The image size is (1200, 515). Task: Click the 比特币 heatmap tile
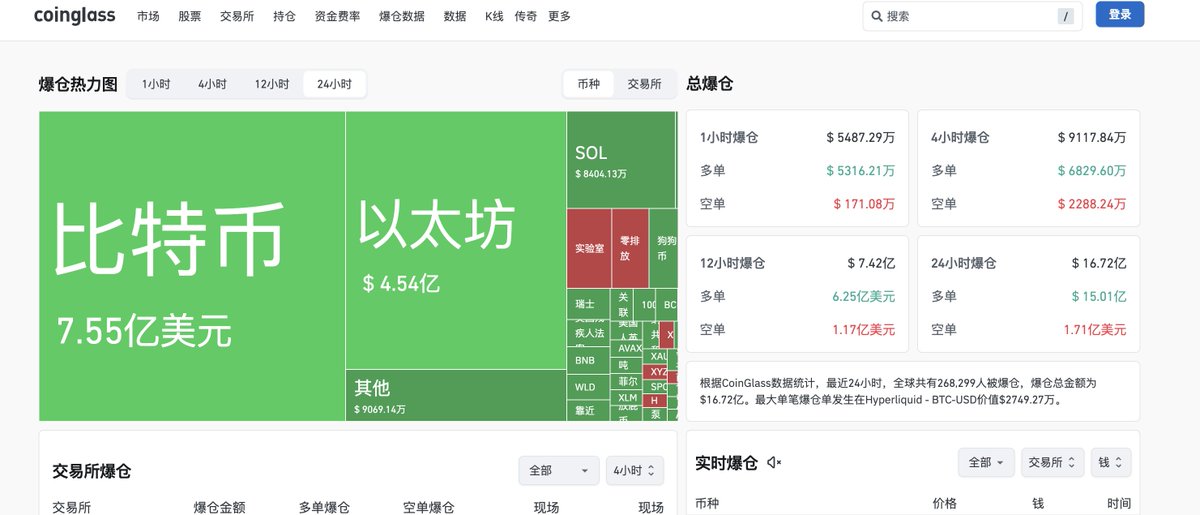coord(192,266)
